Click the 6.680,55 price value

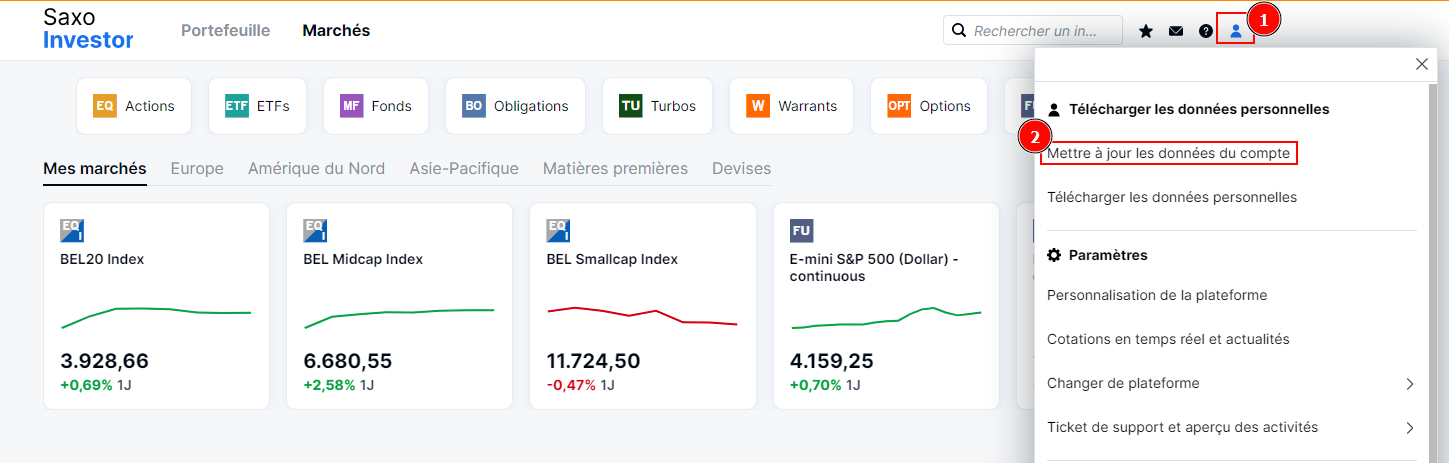click(348, 361)
